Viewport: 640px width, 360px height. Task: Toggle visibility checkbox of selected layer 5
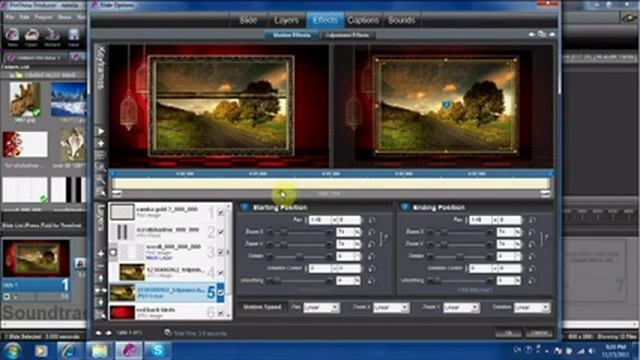click(x=220, y=292)
